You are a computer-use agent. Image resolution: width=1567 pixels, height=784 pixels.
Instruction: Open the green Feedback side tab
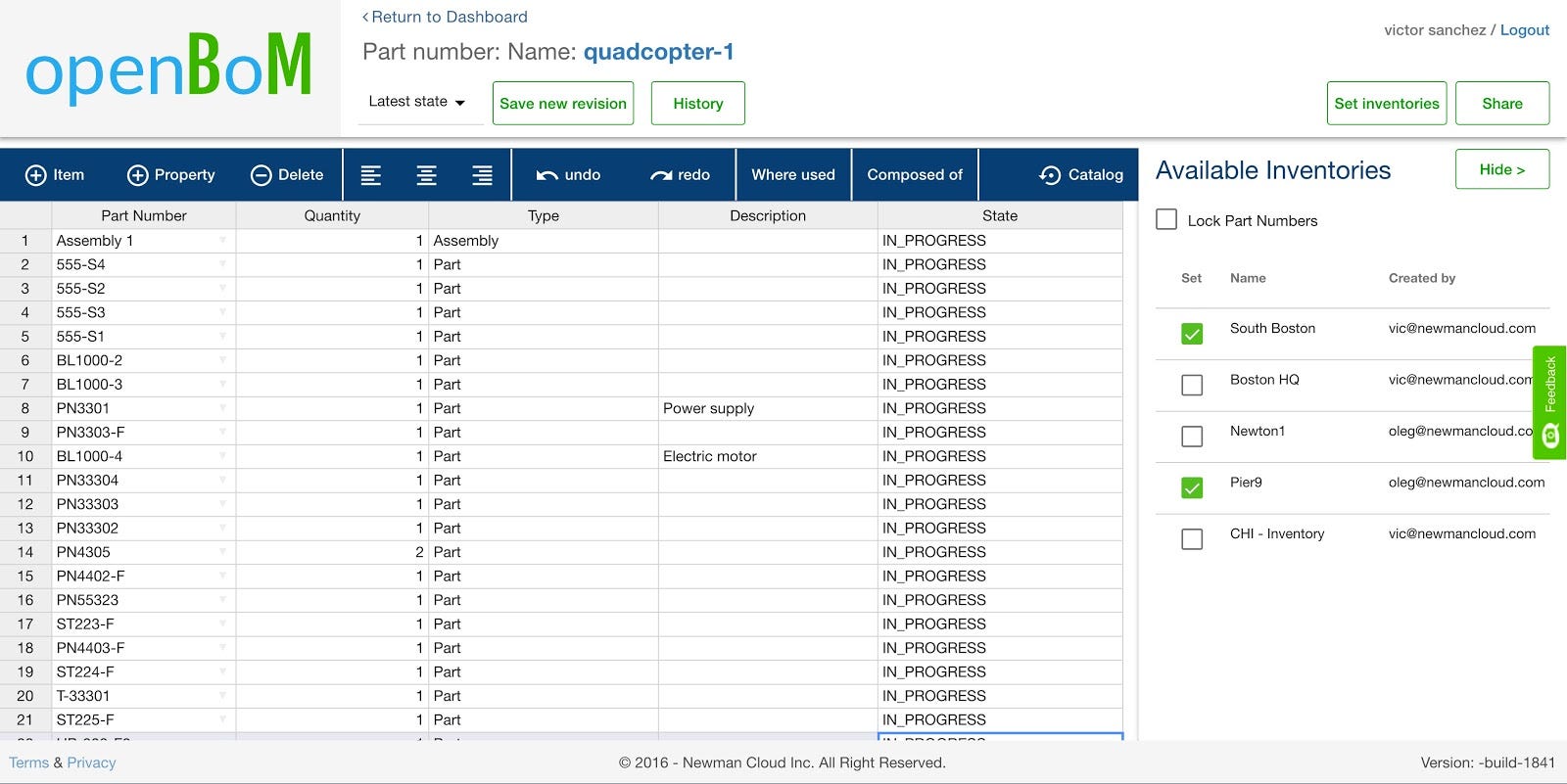[x=1549, y=402]
